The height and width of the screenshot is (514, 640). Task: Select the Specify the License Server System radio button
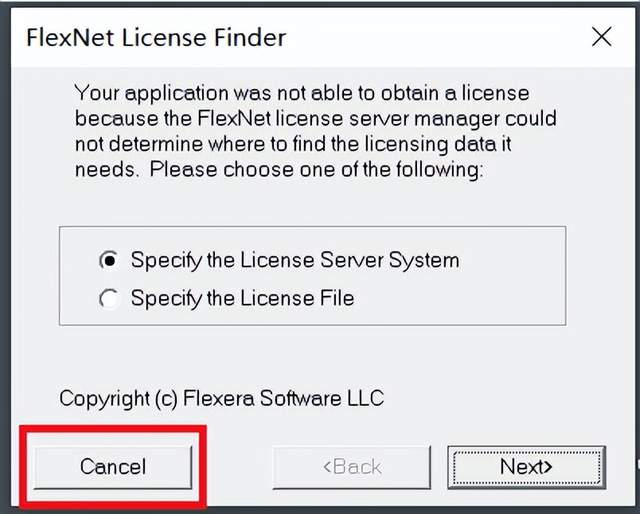pos(109,261)
